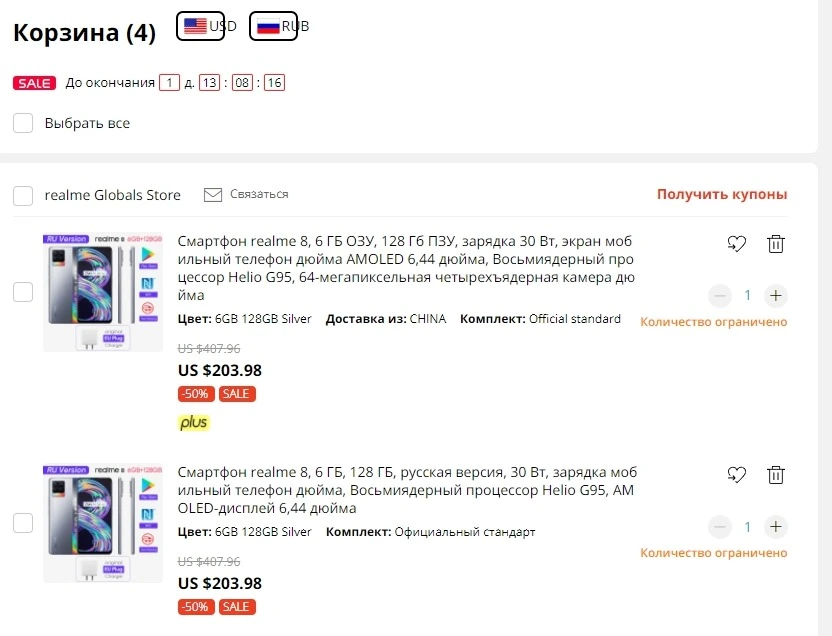This screenshot has height=636, width=832.
Task: Select all realme Globals Store items checkbox
Action: [x=23, y=196]
